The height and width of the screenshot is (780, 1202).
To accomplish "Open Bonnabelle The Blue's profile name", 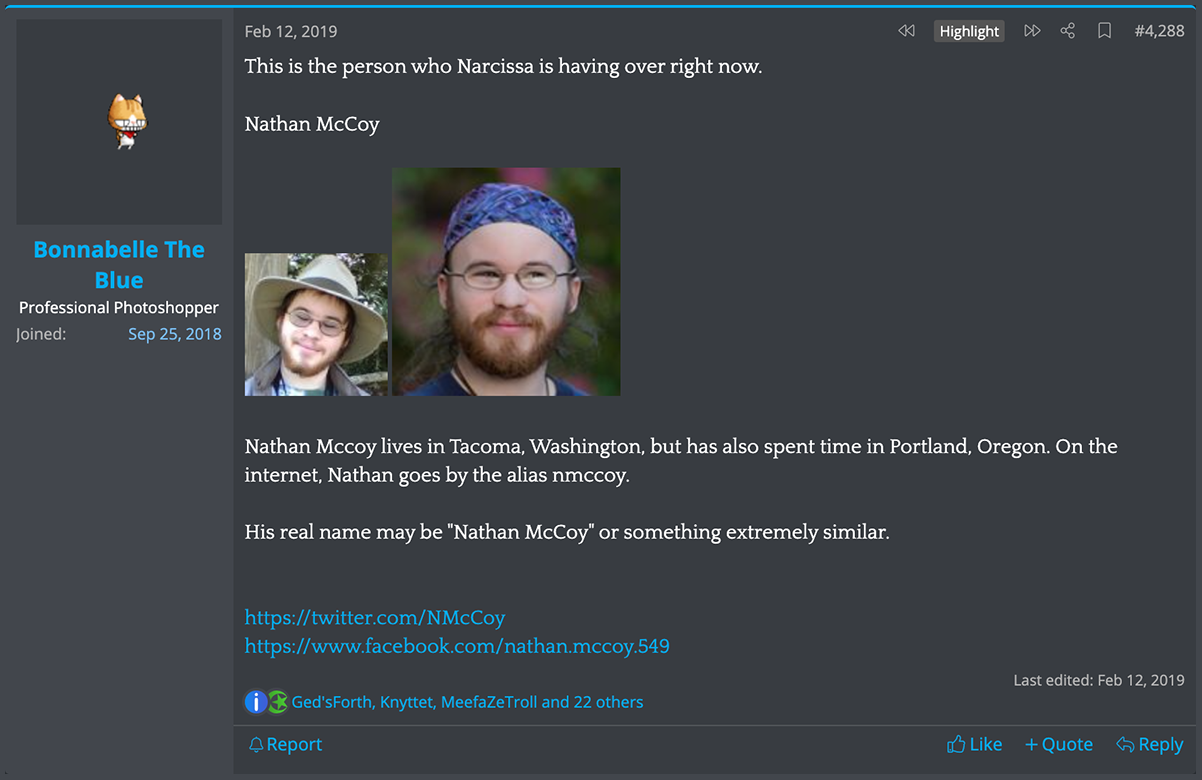I will 119,265.
